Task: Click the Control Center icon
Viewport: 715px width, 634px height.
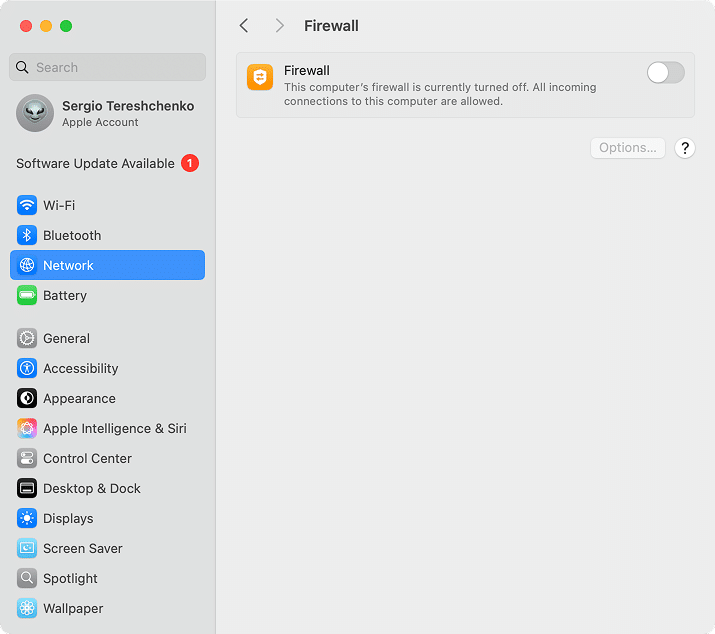Action: pyautogui.click(x=27, y=458)
